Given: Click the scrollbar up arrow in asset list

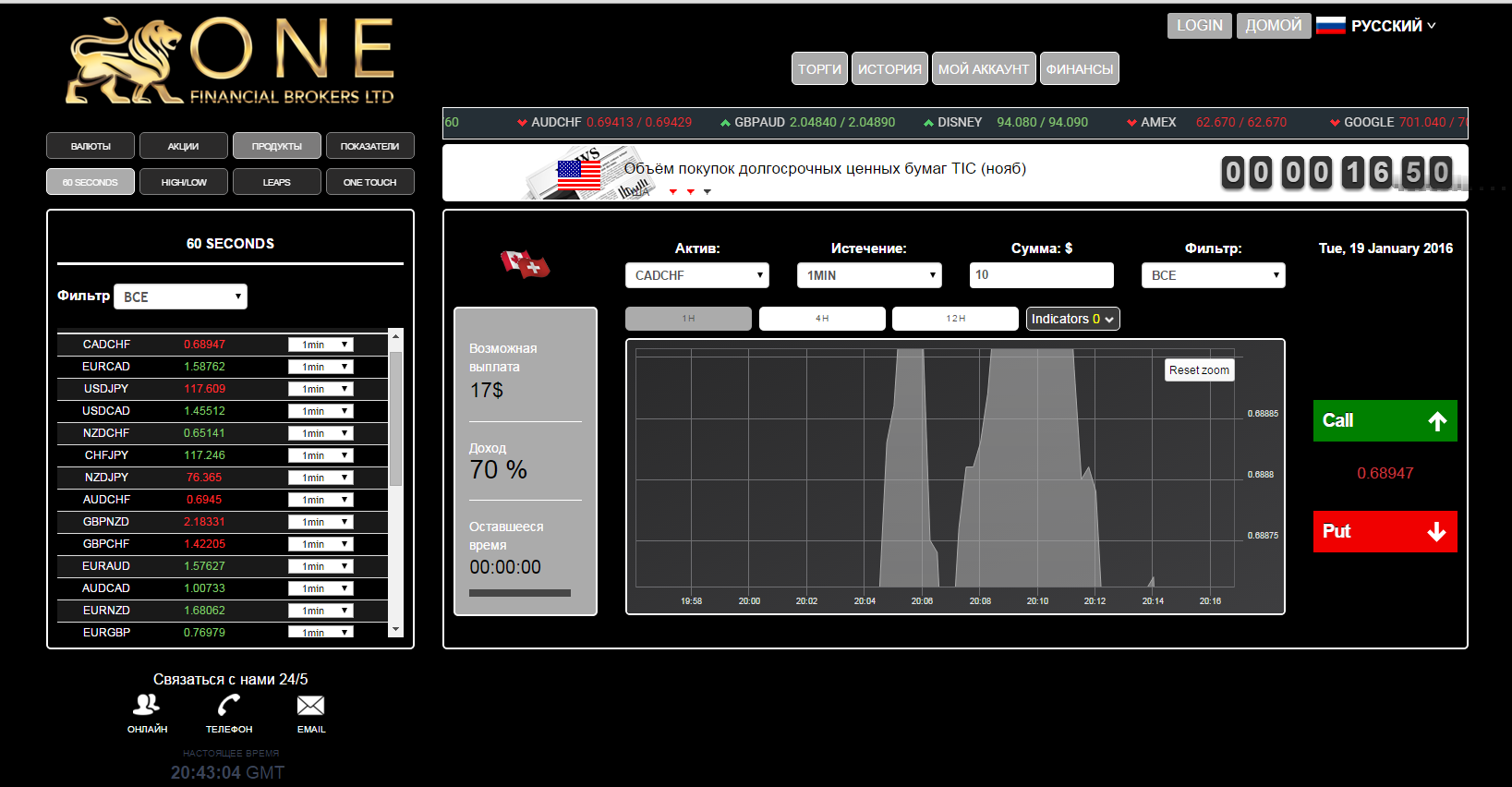Looking at the screenshot, I should (396, 336).
